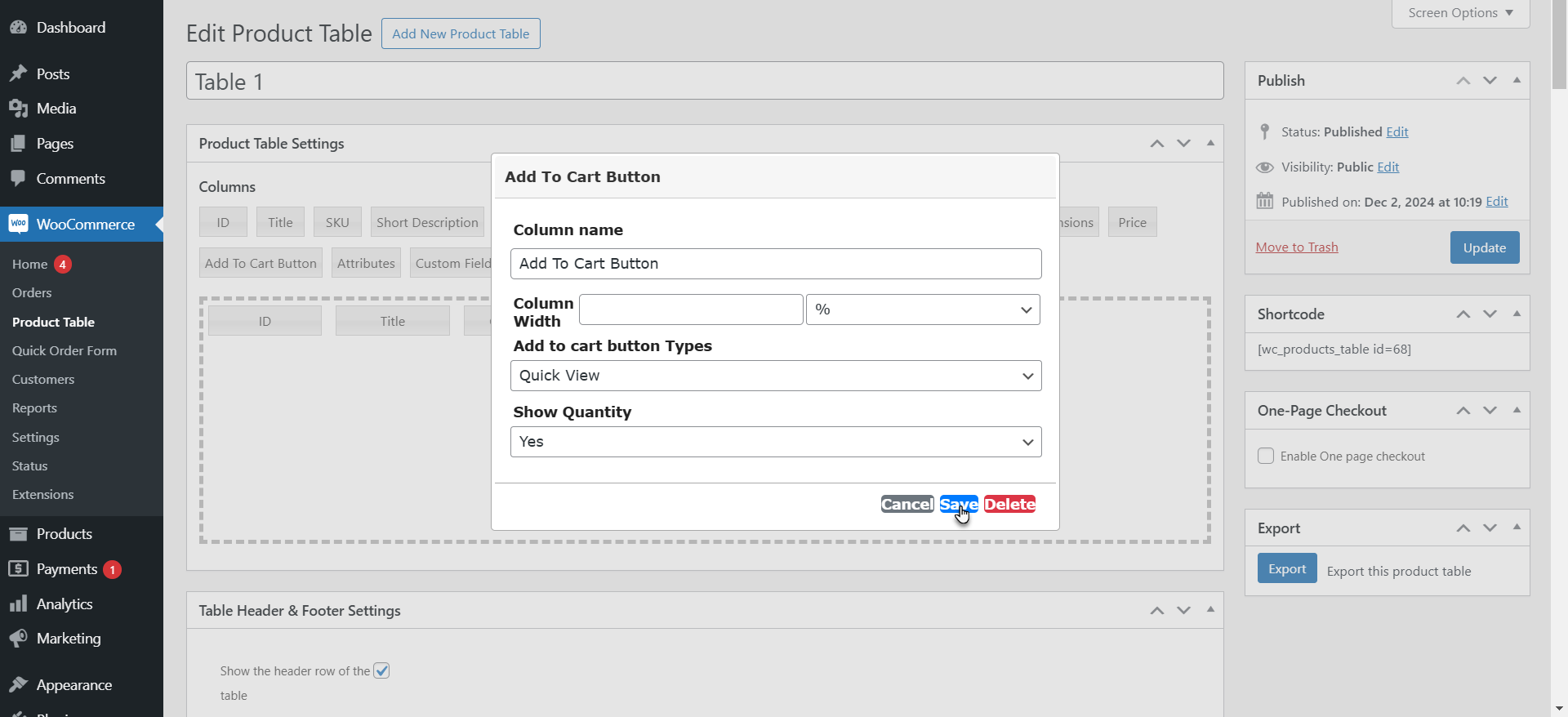
Task: Uncheck show header row checkbox
Action: 381,671
